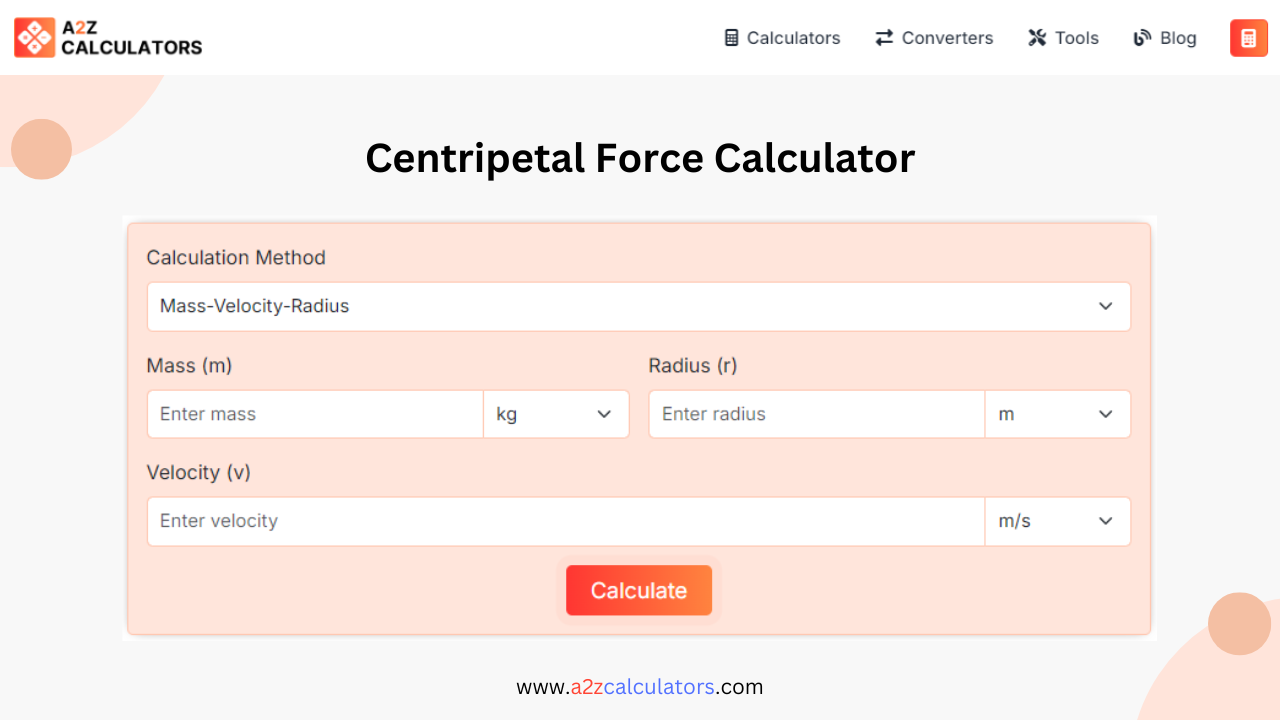The width and height of the screenshot is (1280, 720).
Task: Click the chevron on the m/s unit selector
Action: (1106, 521)
